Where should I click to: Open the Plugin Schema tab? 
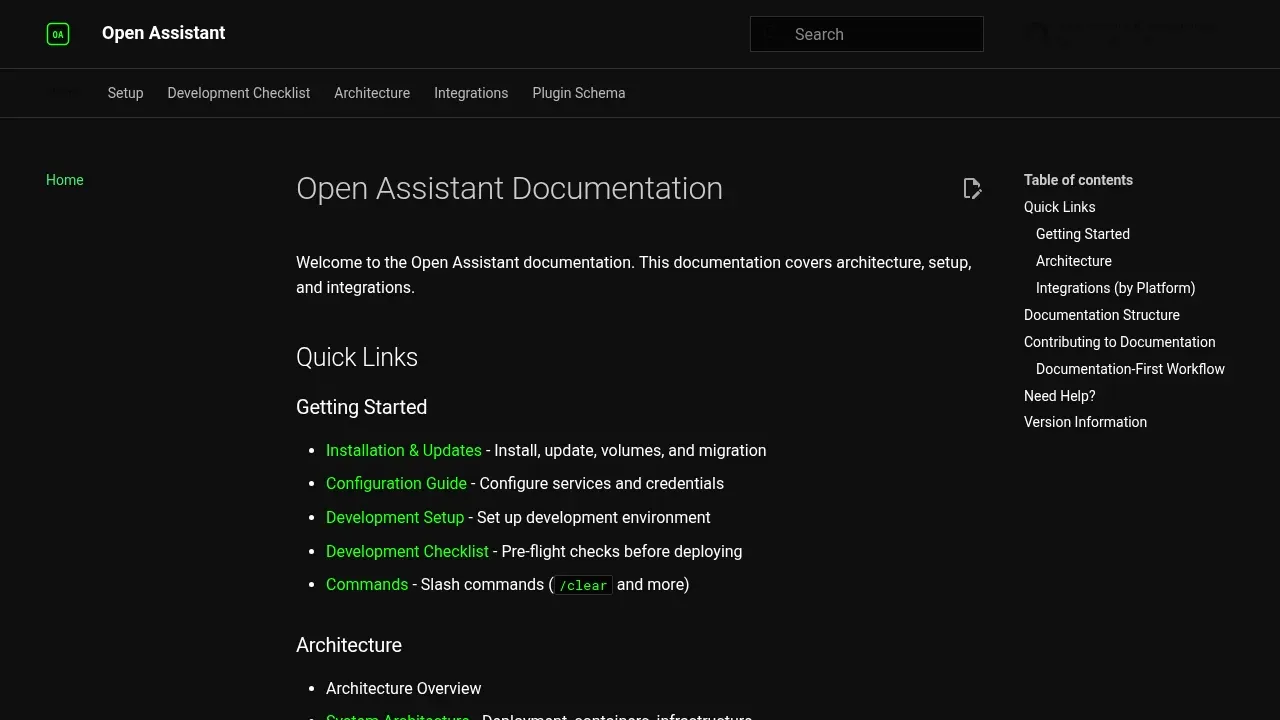[x=579, y=93]
